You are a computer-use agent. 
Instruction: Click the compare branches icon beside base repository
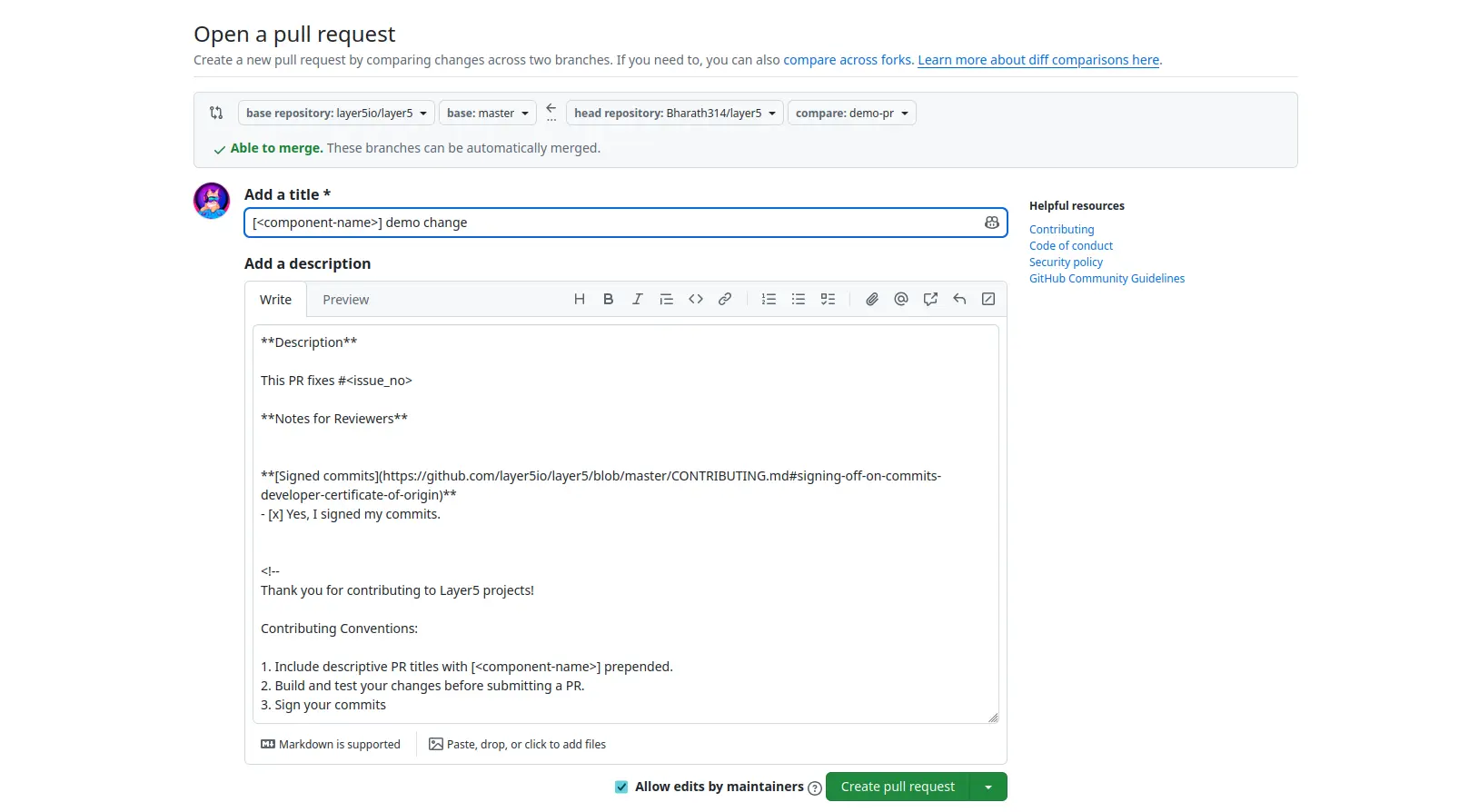(x=216, y=113)
